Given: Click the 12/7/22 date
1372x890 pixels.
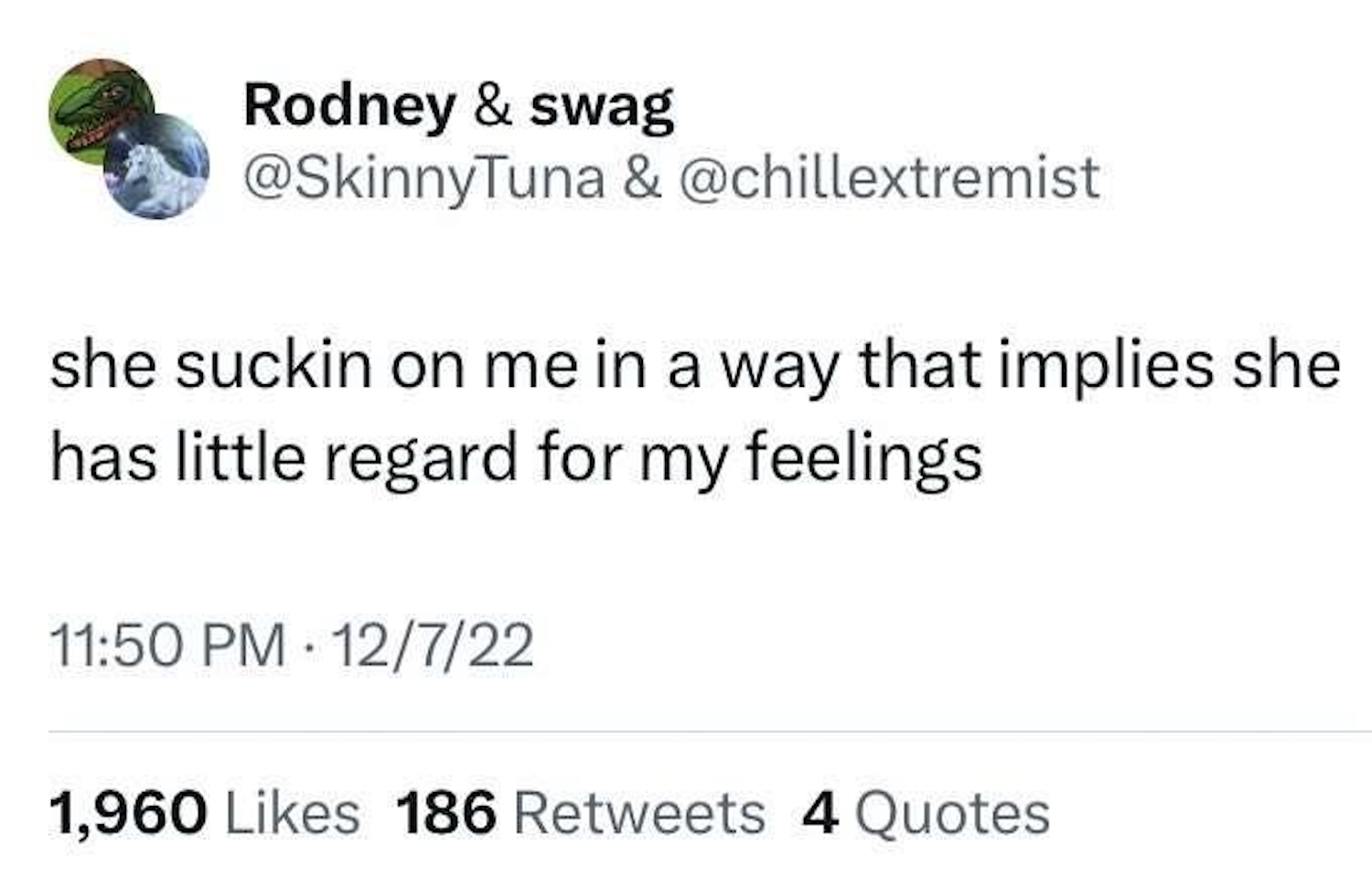Looking at the screenshot, I should click(x=432, y=646).
